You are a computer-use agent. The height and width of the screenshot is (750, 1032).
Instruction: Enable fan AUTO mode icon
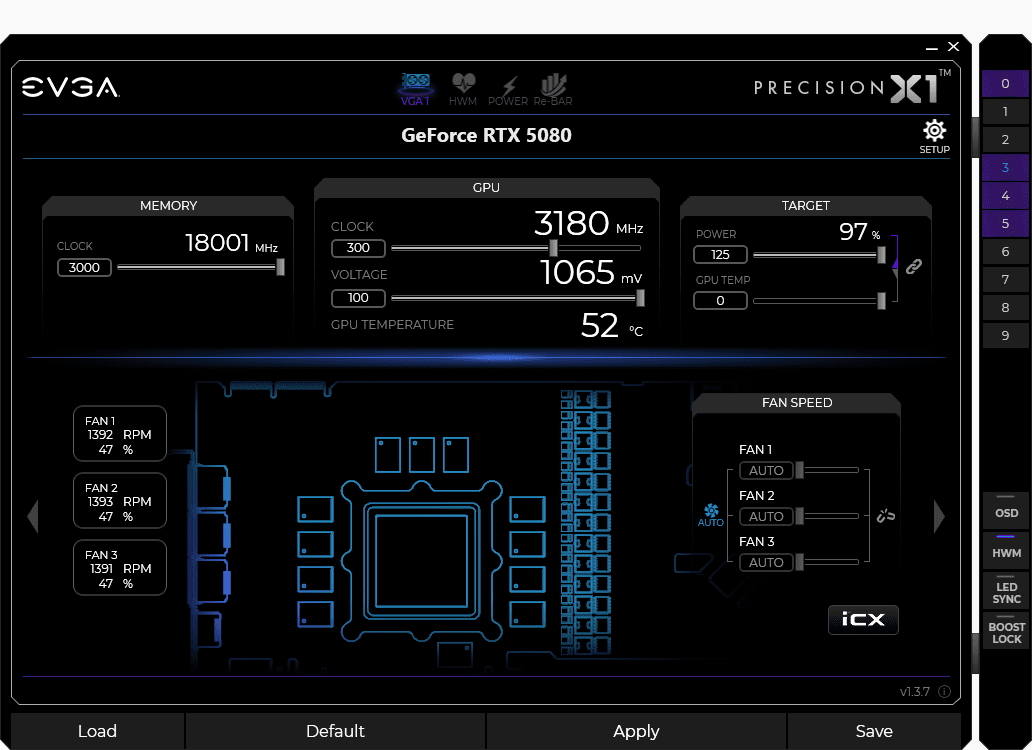(x=711, y=515)
